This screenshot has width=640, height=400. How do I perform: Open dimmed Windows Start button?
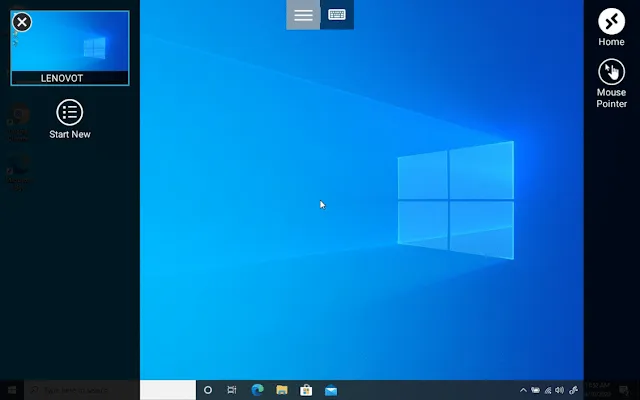point(12,390)
